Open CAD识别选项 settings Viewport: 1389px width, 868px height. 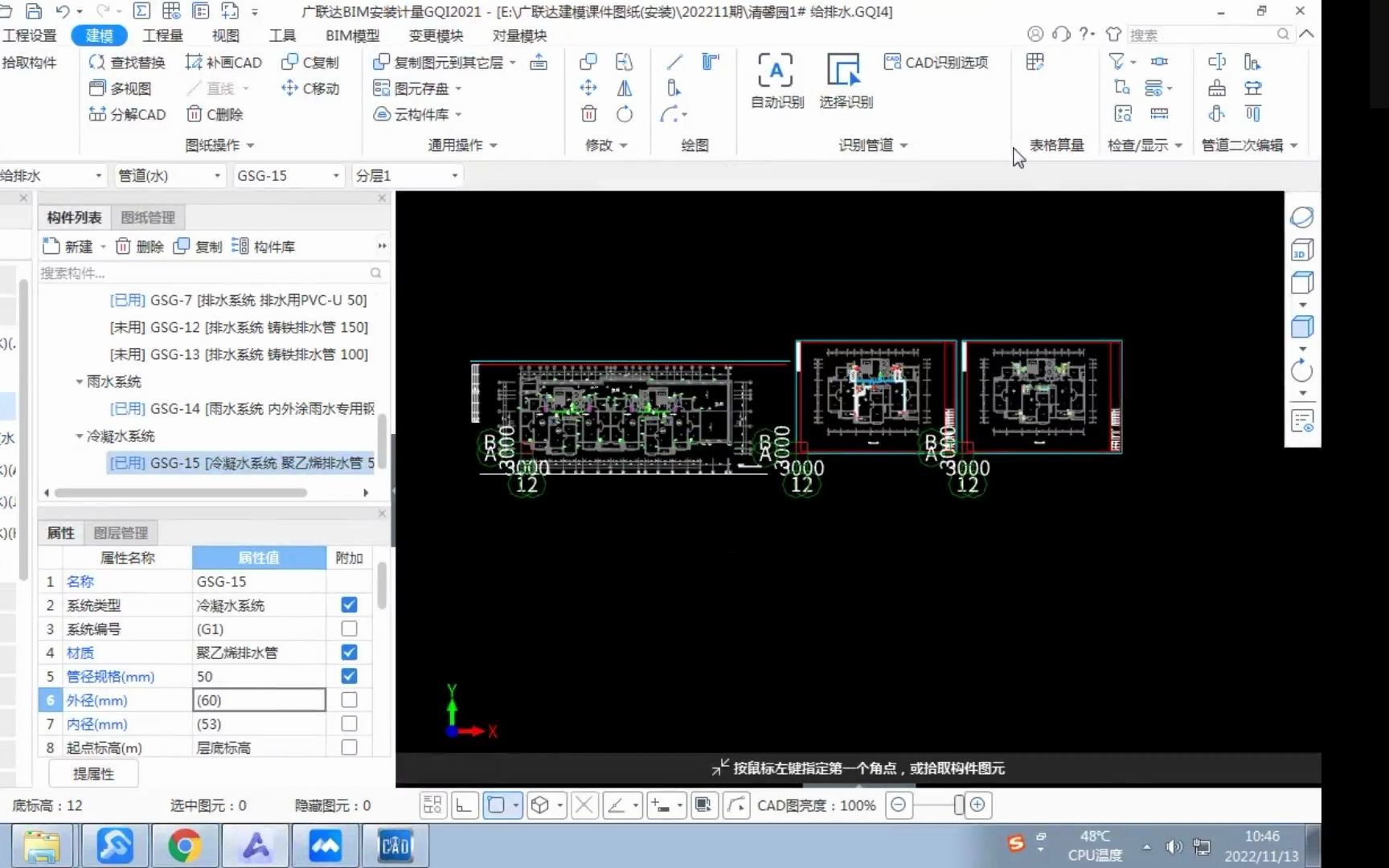(936, 62)
